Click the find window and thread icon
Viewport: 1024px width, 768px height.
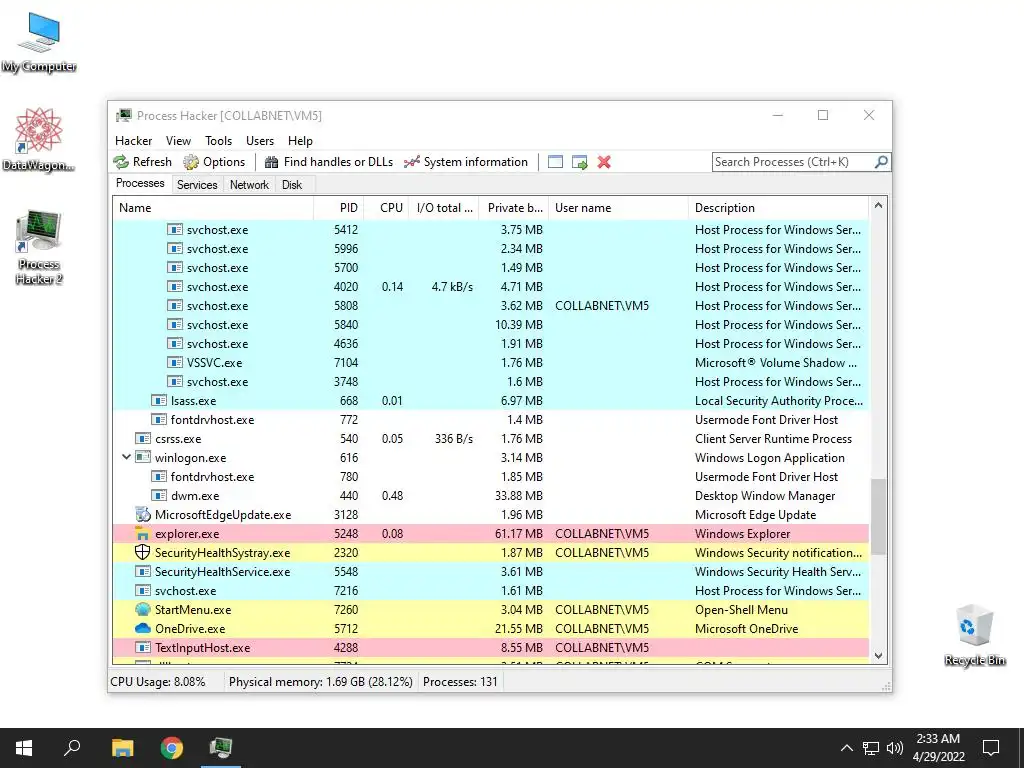(x=579, y=162)
